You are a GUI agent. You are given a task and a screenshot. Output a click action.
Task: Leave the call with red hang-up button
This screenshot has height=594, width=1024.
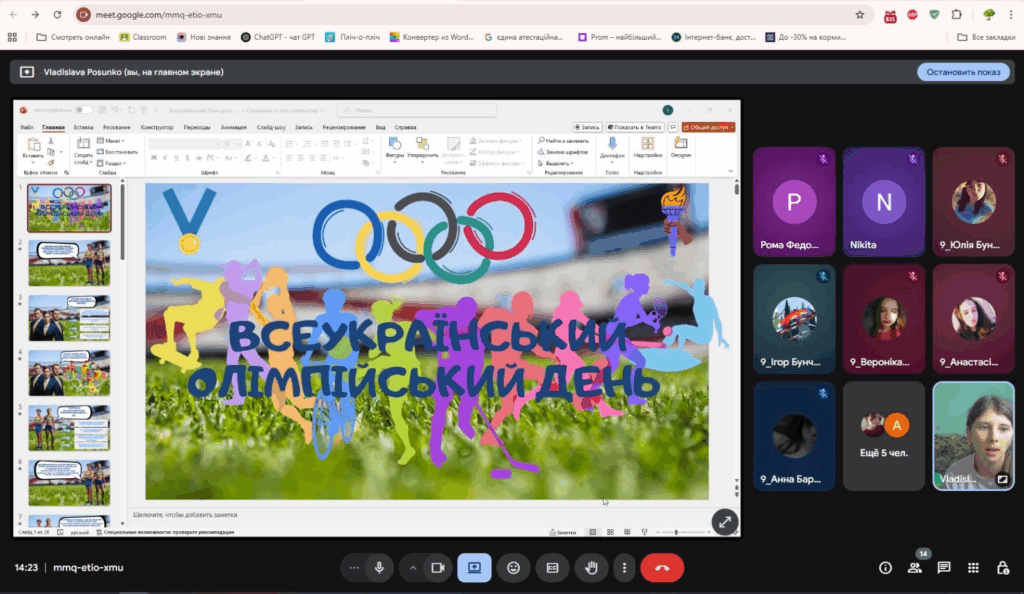pos(662,568)
